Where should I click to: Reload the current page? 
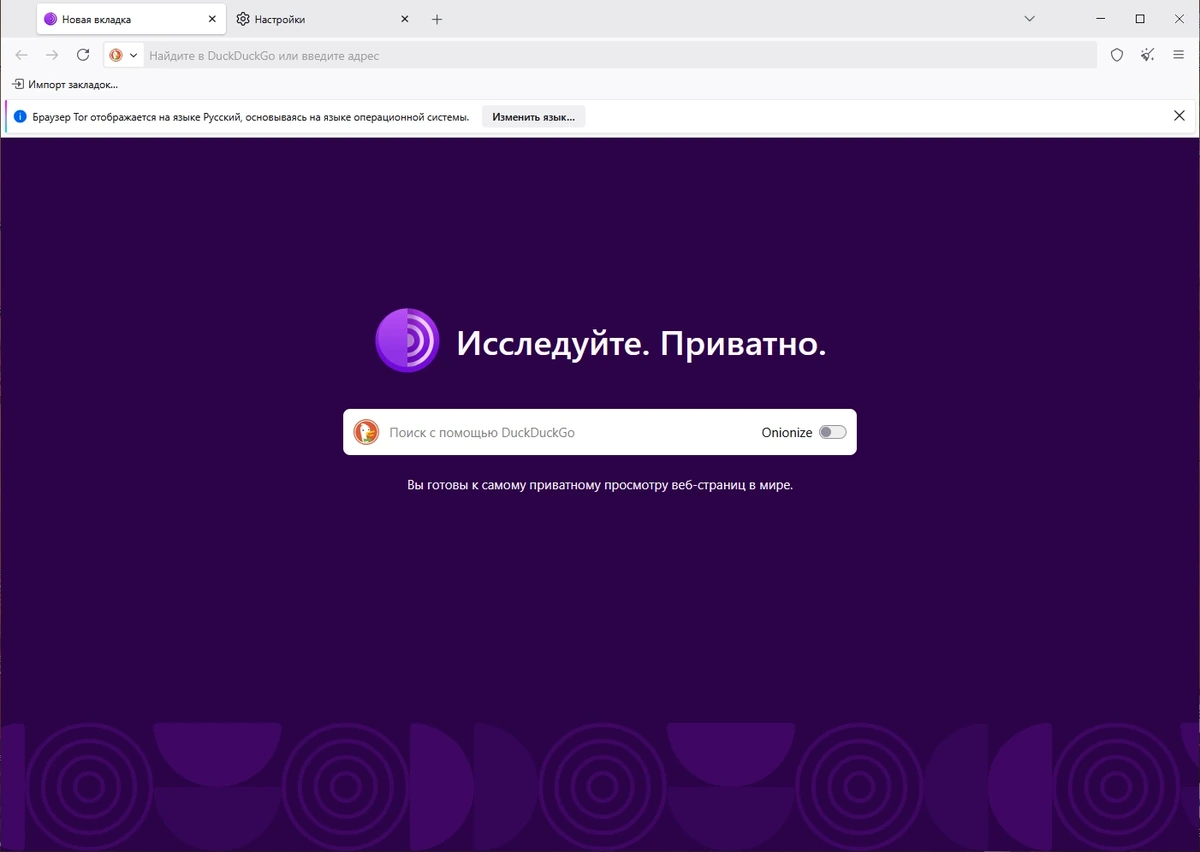(x=83, y=55)
